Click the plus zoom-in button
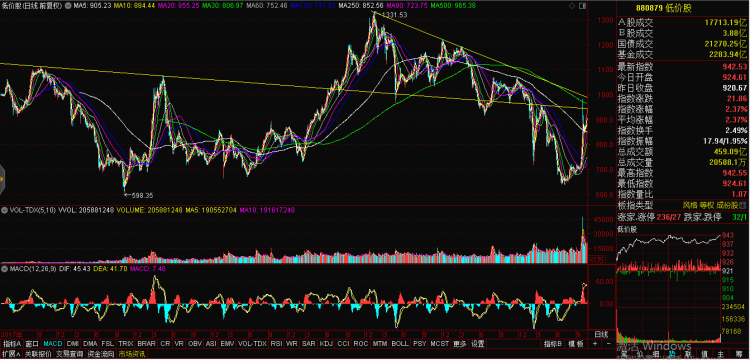This screenshot has width=750, height=360. [595, 344]
